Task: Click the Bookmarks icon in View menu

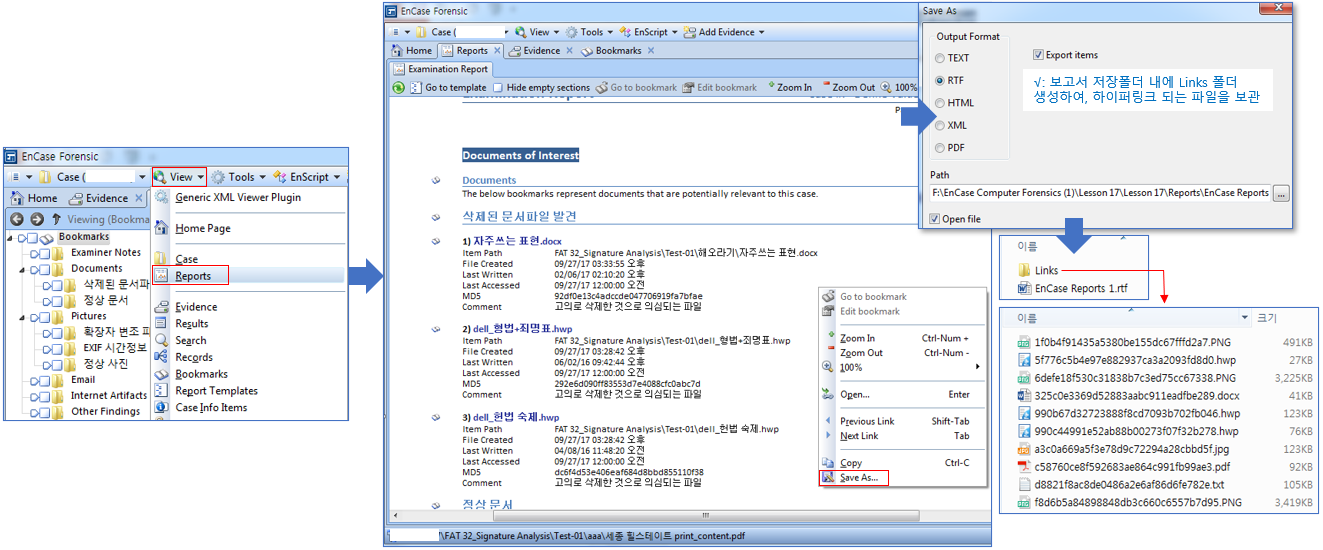Action: point(161,374)
